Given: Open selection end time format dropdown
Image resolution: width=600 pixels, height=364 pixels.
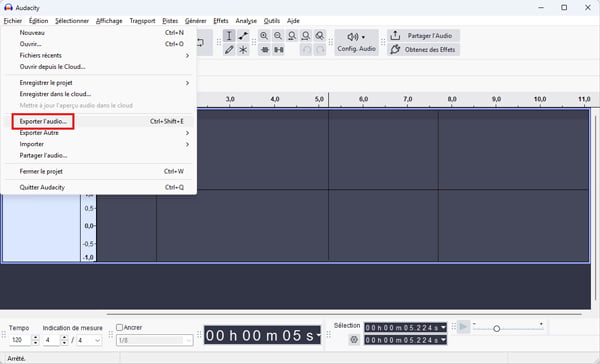Looking at the screenshot, I should (443, 340).
